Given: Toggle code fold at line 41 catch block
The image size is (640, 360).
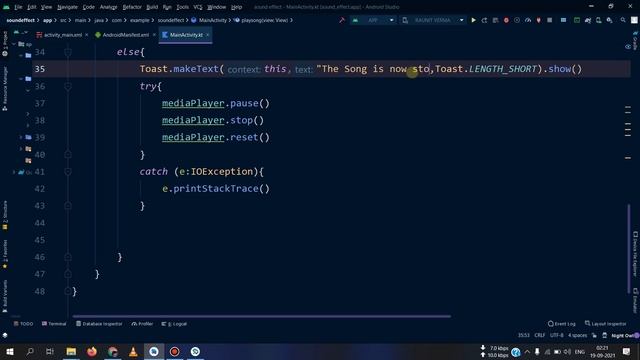Looking at the screenshot, I should tap(68, 172).
